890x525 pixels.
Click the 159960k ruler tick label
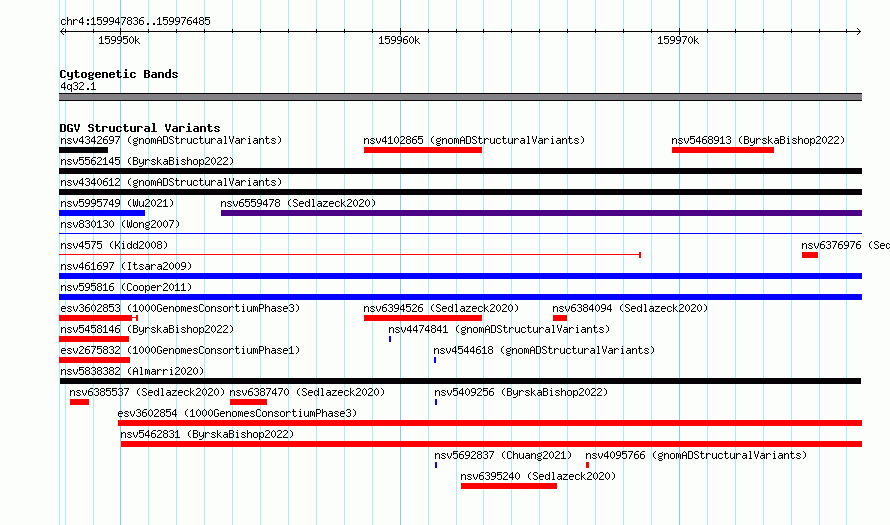(399, 40)
